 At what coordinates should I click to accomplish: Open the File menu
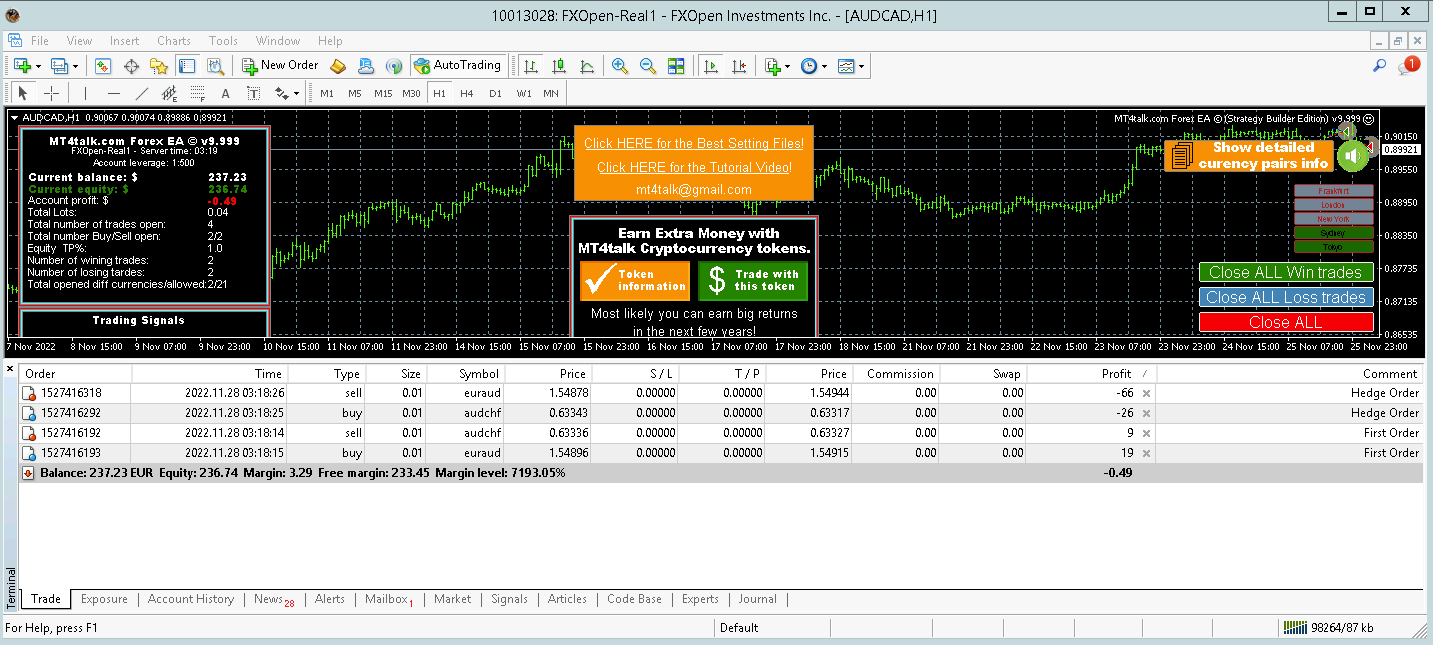coord(40,41)
